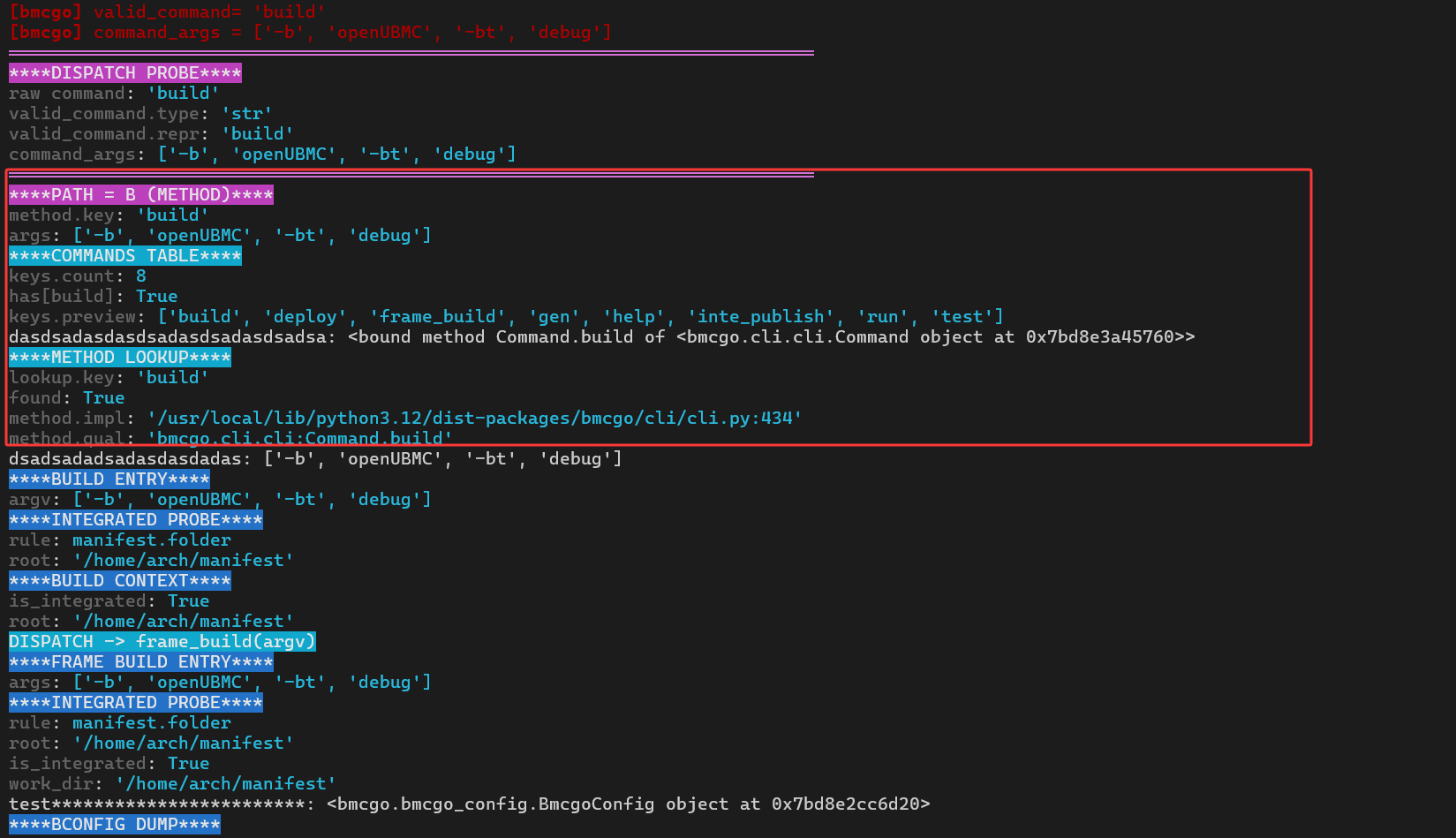Viewport: 1456px width, 838px height.
Task: Click the BUILD CONTEXT section header
Action: (119, 581)
